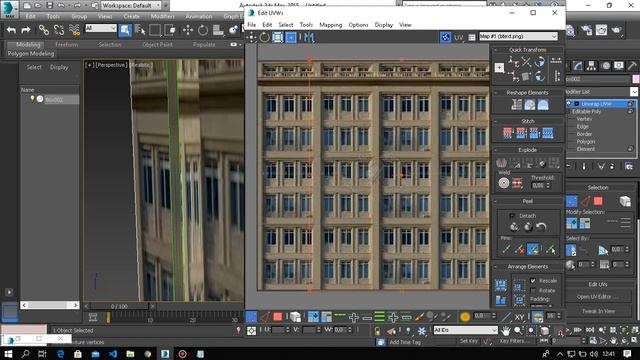Viewport: 640px width, 360px height.
Task: Select the Freeform Mode tool in Edit UVWs
Action: (291, 38)
